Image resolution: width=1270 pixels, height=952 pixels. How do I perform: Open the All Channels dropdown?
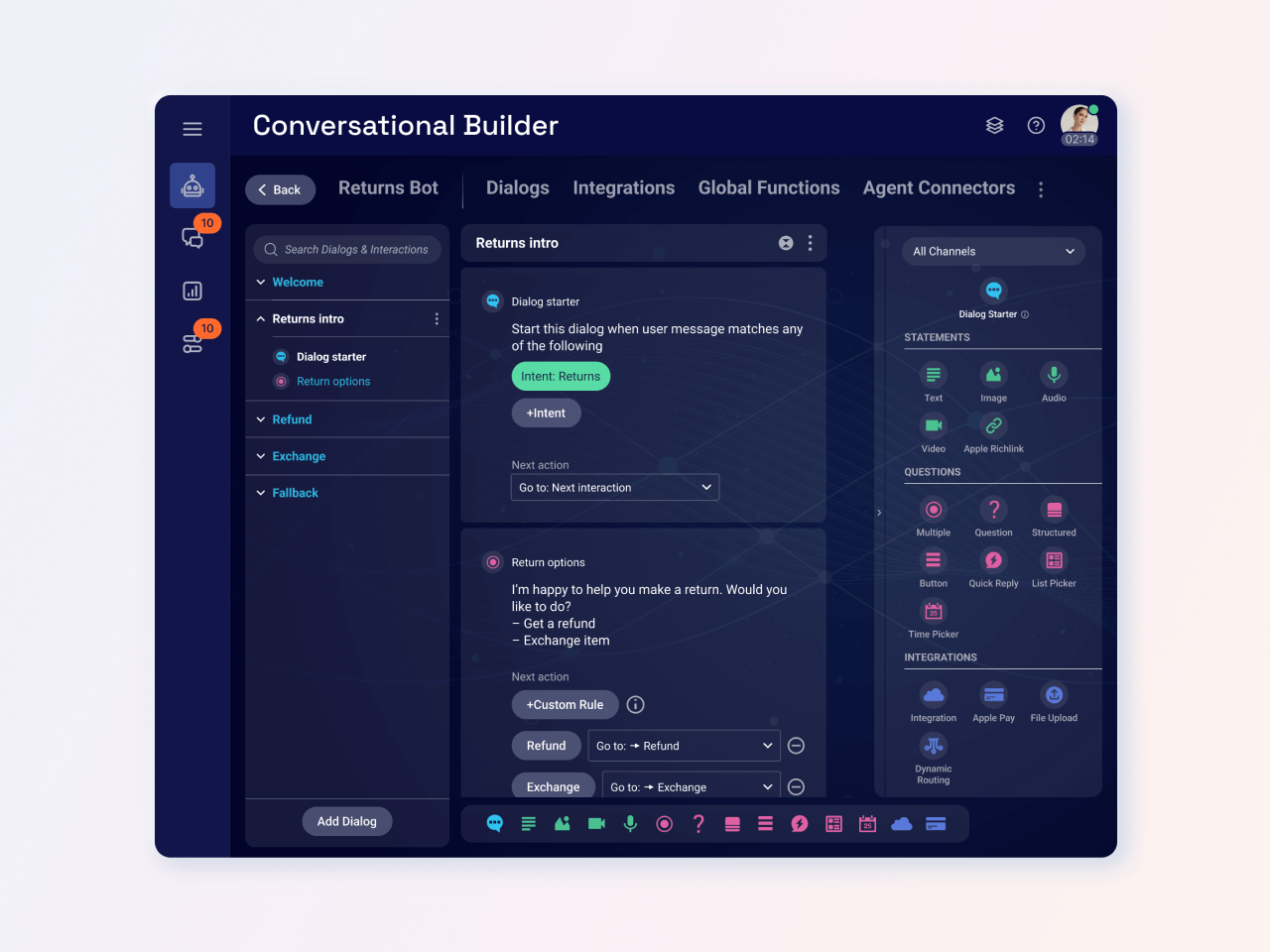(x=993, y=252)
